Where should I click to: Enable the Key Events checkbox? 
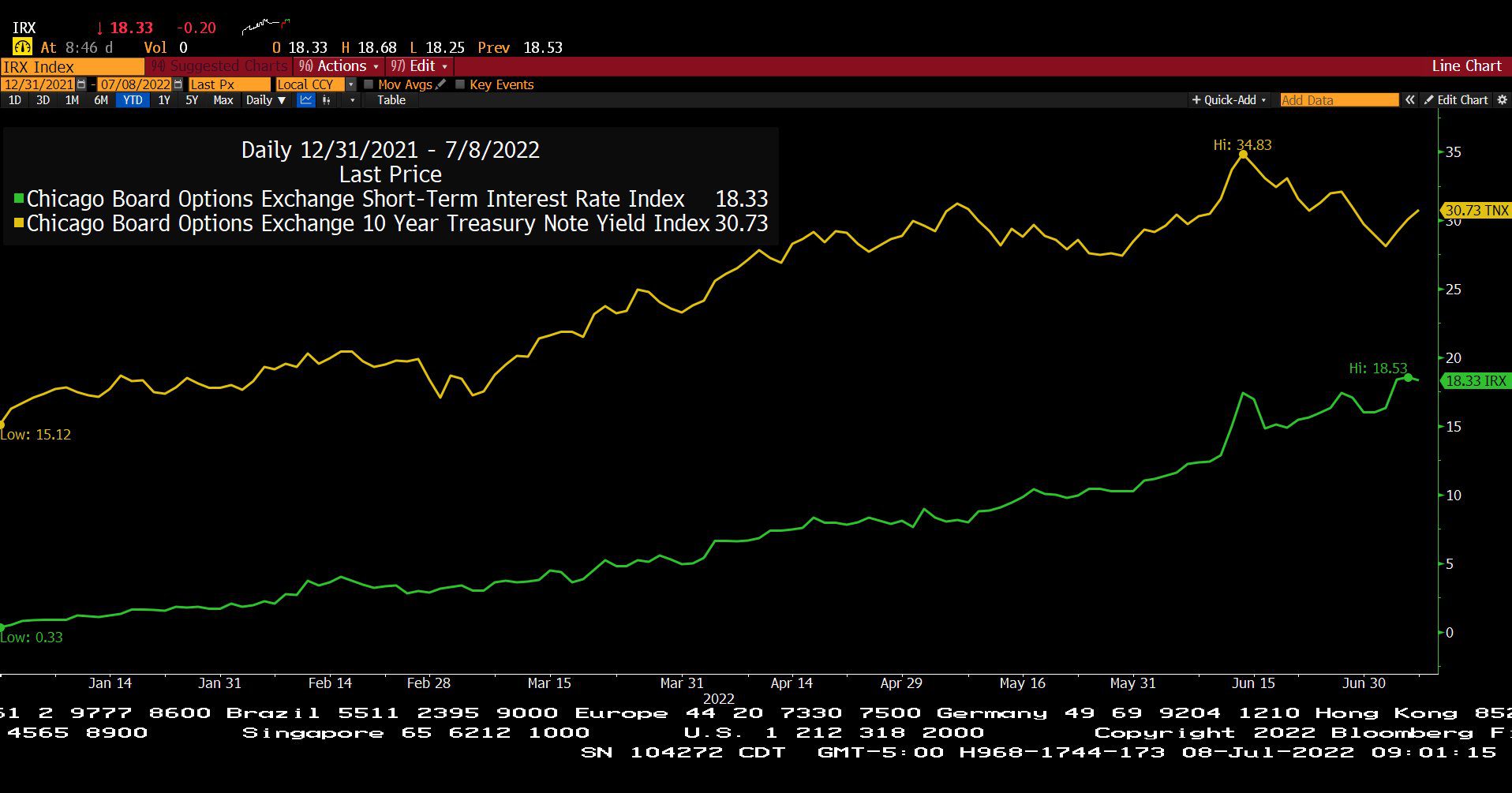tap(460, 84)
